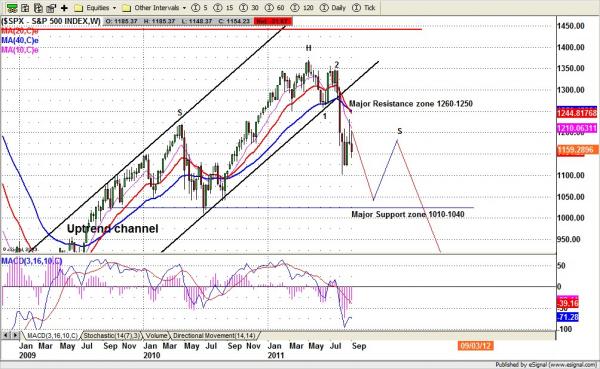Screen dimensions: 600x369
Task: Click the tab scroll right arrow
Action: [15, 336]
